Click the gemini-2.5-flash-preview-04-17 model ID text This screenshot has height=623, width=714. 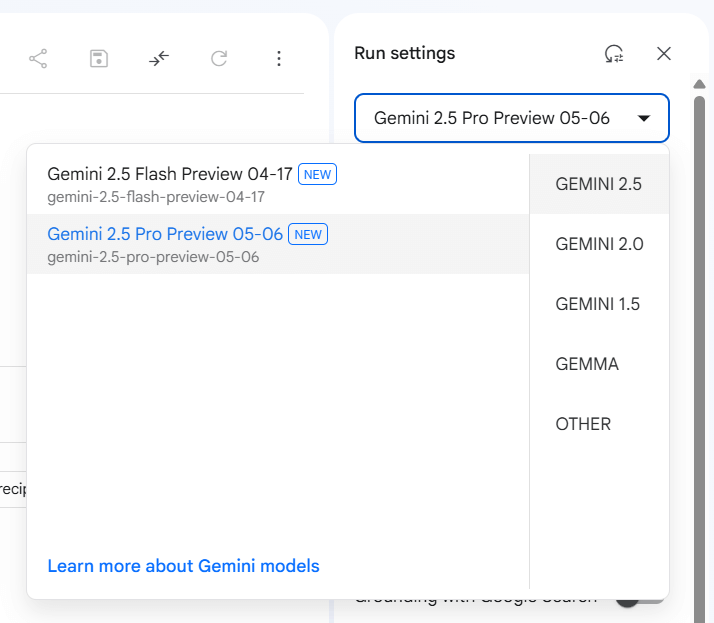156,197
